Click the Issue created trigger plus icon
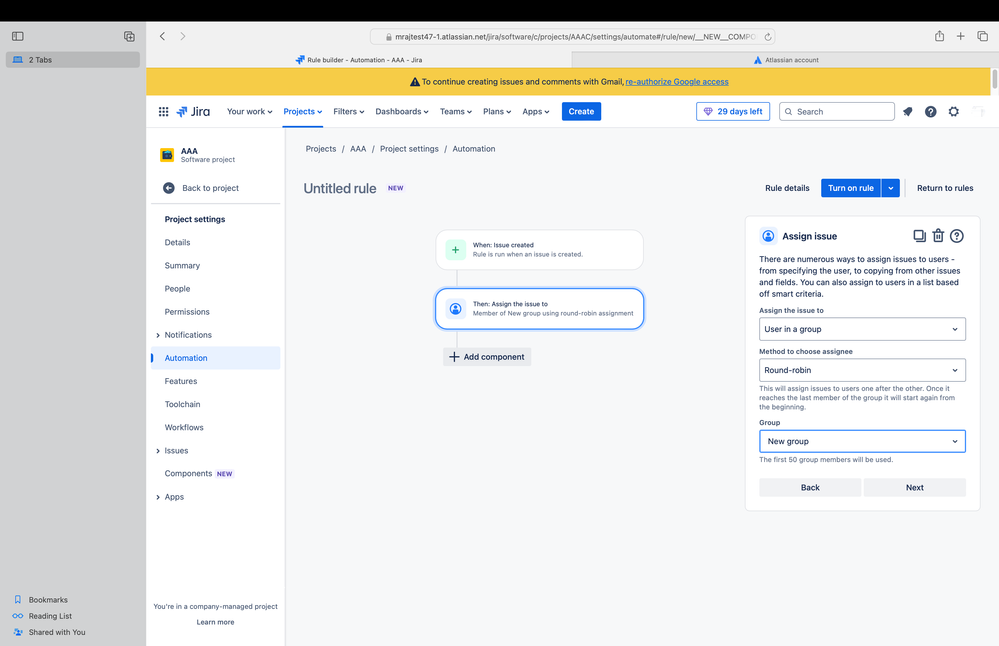The width and height of the screenshot is (999, 646). [x=456, y=250]
